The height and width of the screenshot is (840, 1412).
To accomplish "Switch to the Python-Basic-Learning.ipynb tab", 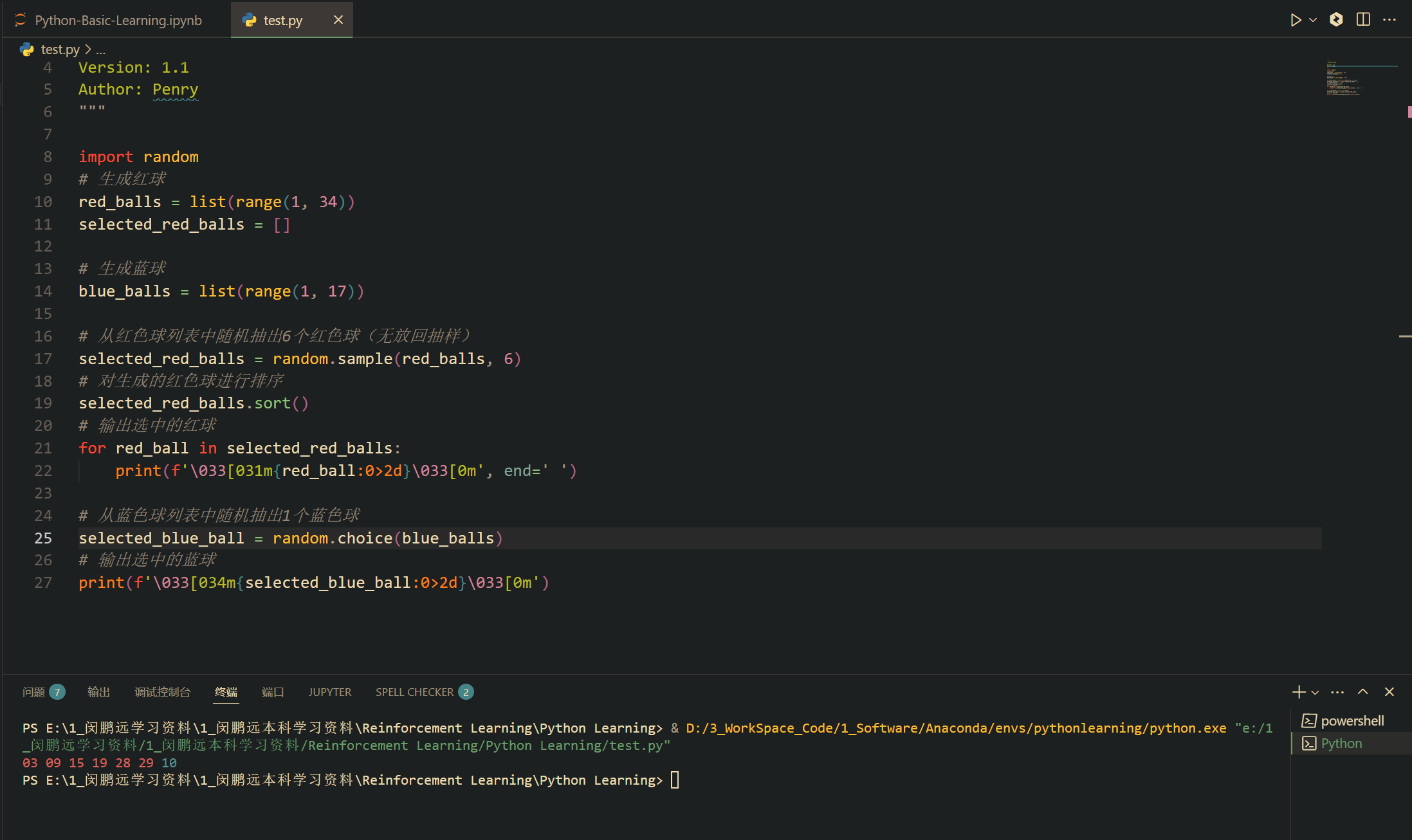I will tap(118, 20).
